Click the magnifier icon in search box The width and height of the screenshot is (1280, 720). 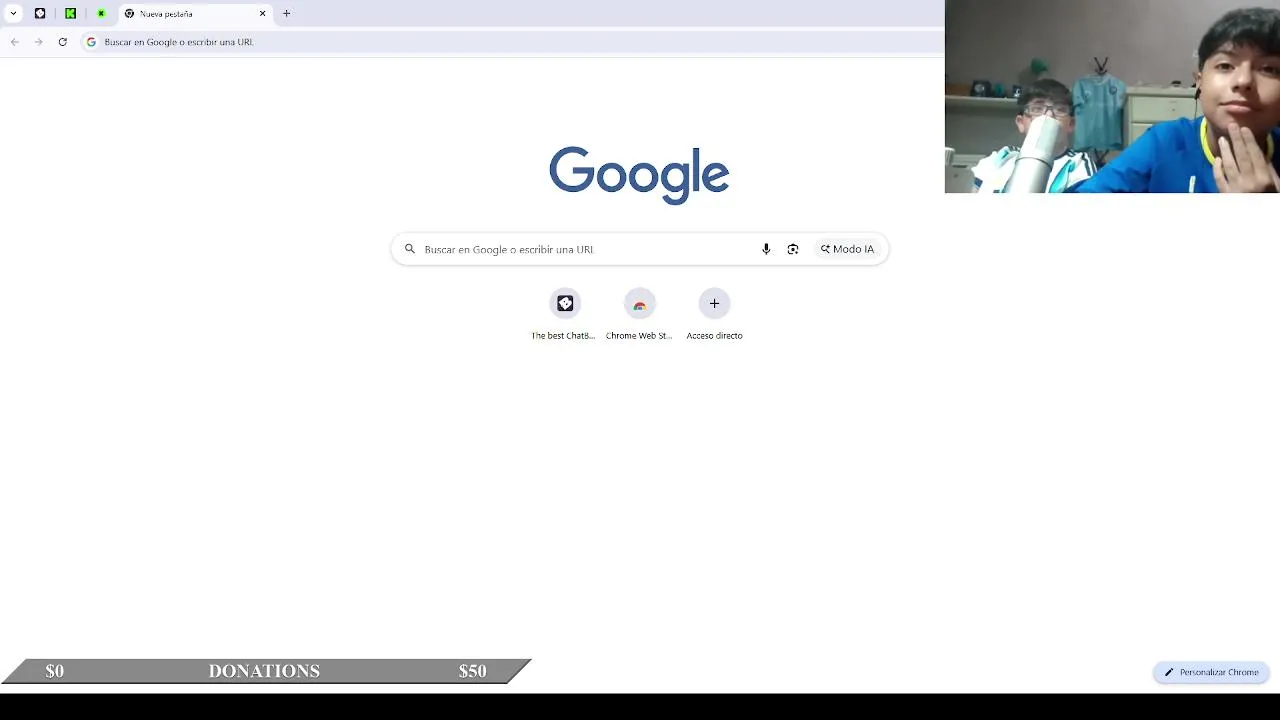tap(410, 249)
